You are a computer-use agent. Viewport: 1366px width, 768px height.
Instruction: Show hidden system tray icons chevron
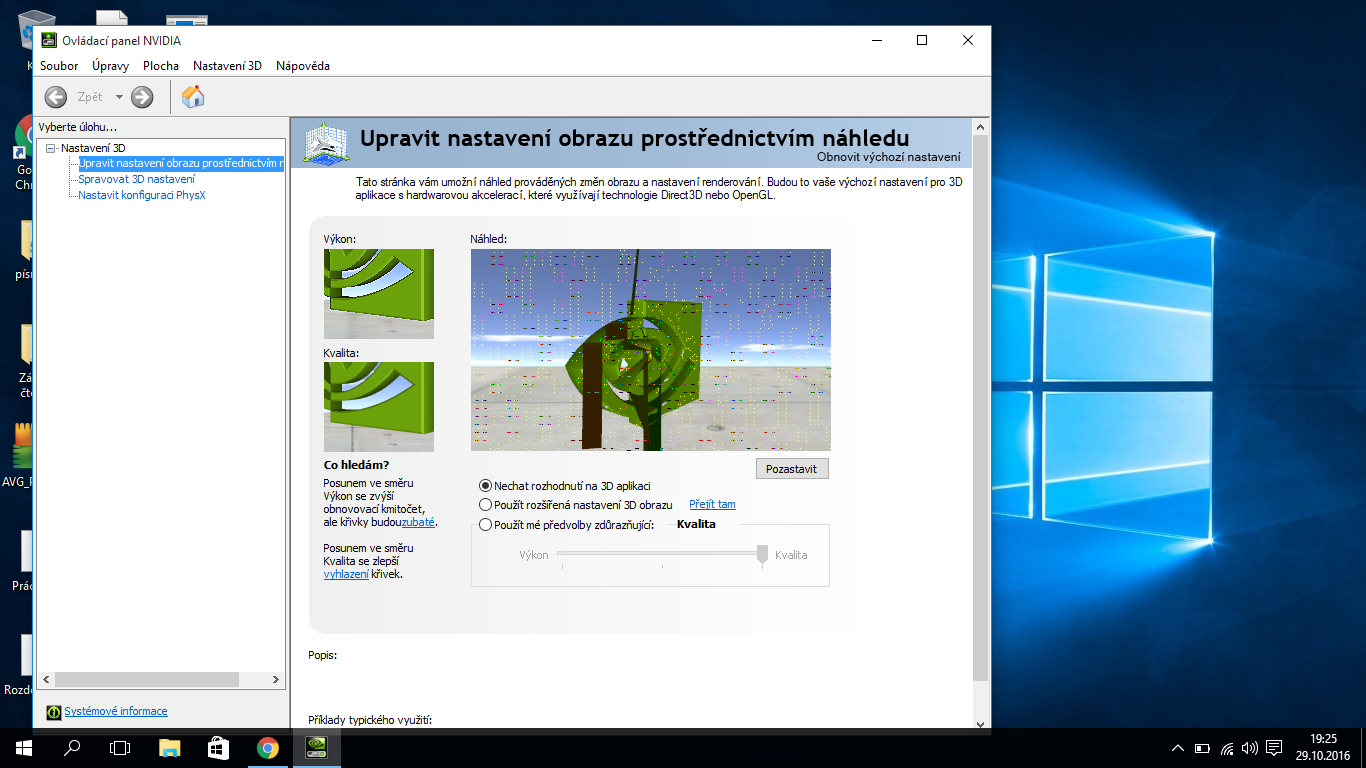pos(1177,748)
